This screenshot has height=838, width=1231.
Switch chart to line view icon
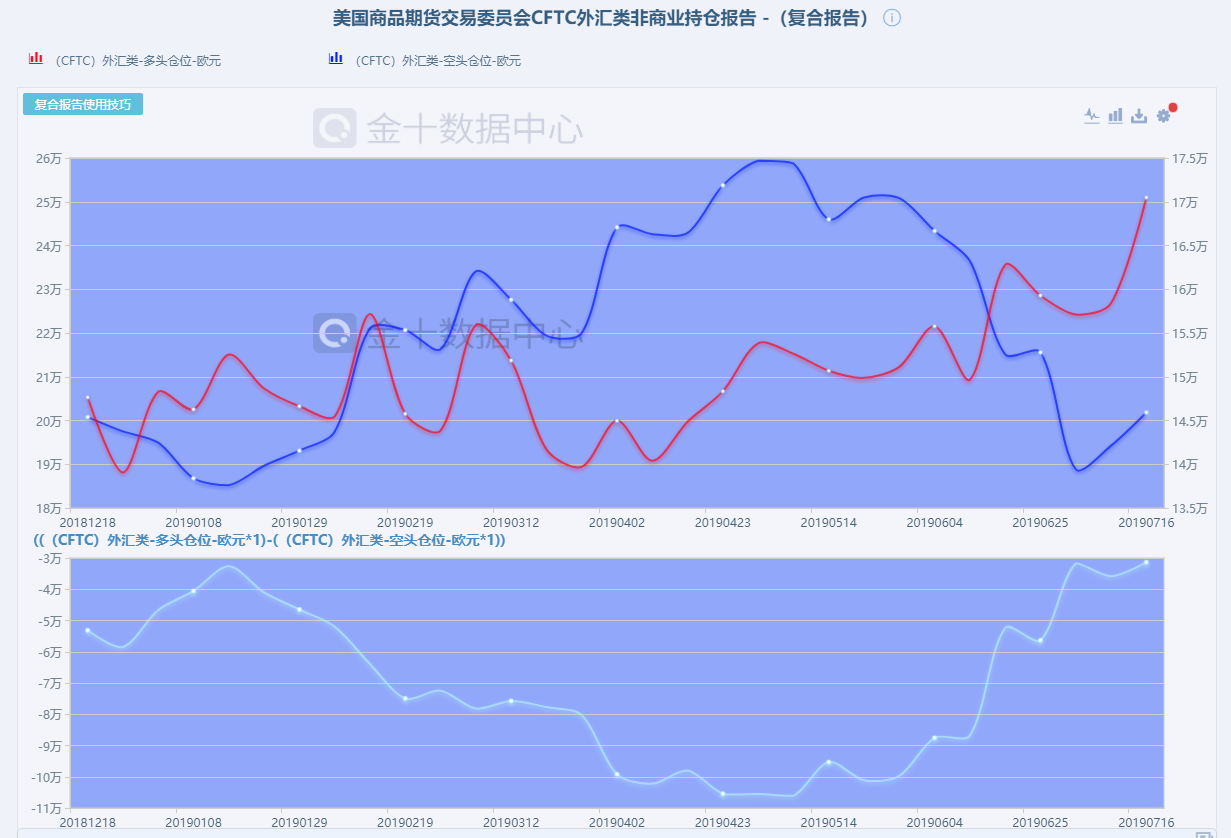tap(1091, 116)
